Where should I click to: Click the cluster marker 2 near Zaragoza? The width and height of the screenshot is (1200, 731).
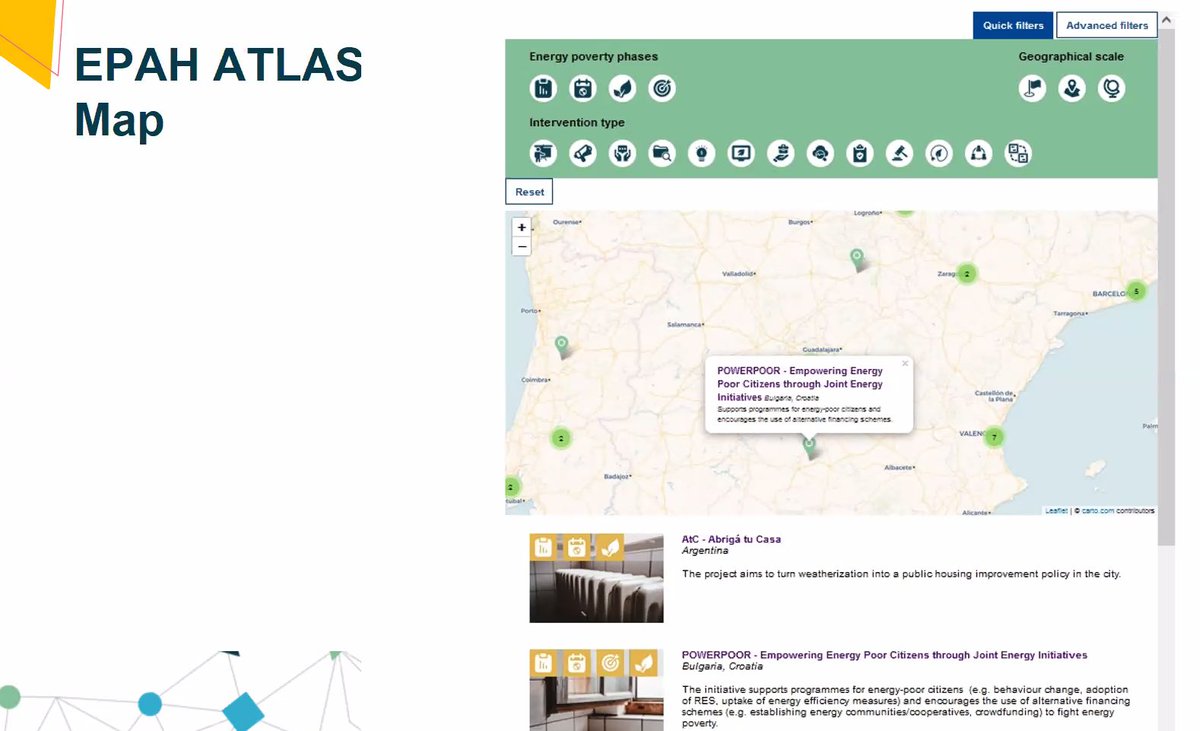pos(966,273)
